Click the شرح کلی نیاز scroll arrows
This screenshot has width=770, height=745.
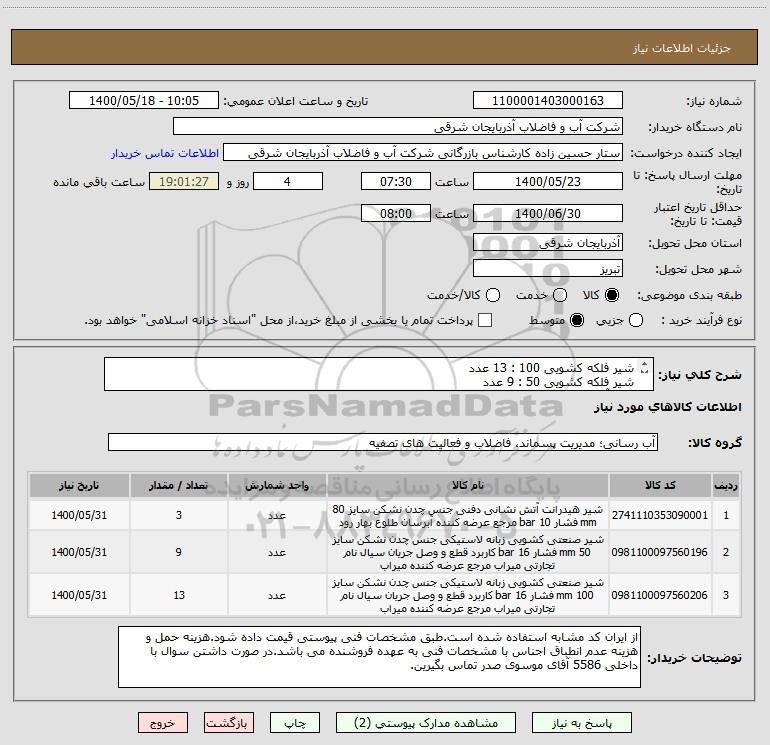(x=645, y=368)
